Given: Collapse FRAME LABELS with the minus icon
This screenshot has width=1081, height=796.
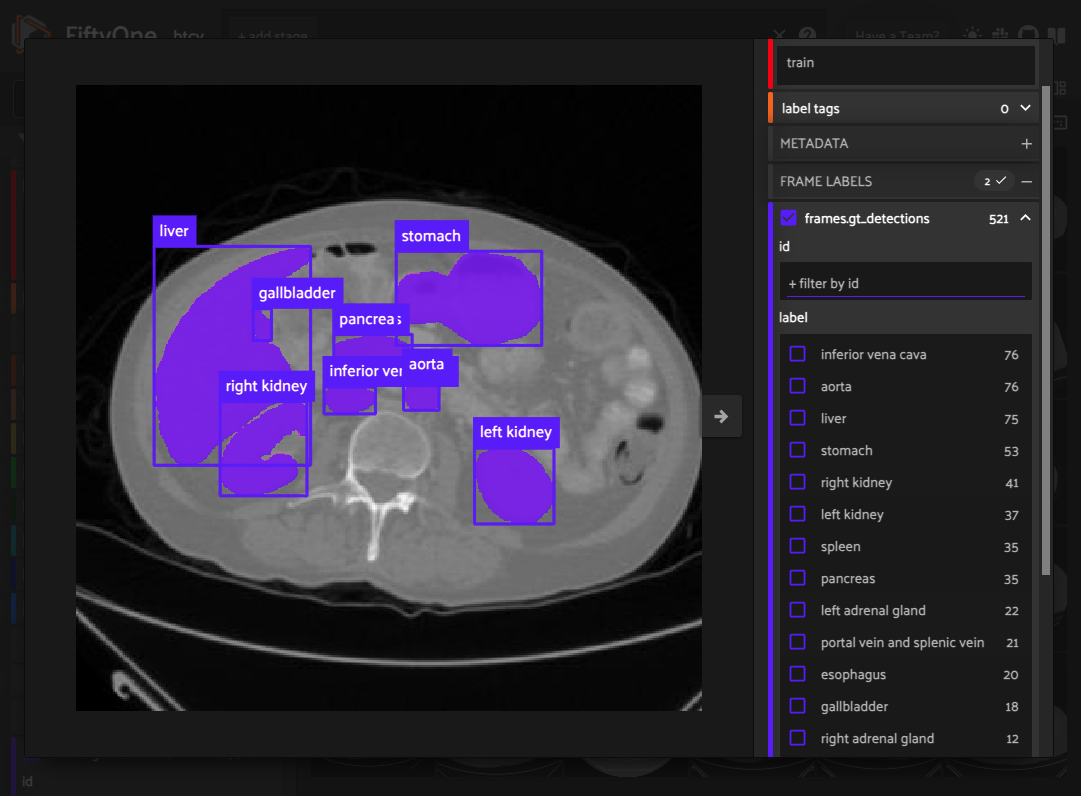Looking at the screenshot, I should 1026,181.
